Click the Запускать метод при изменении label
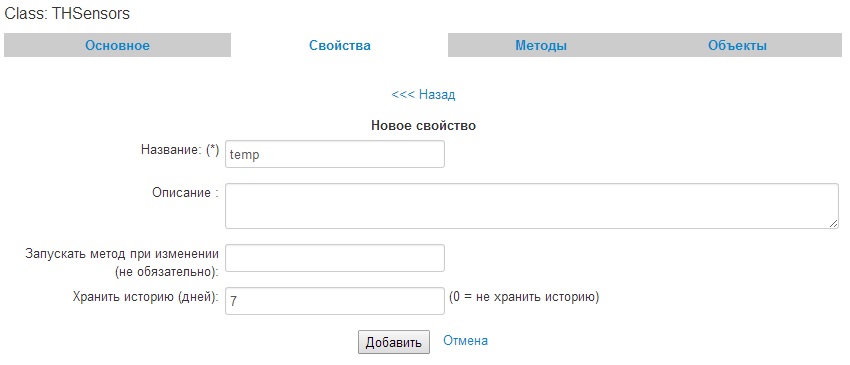 tap(122, 263)
